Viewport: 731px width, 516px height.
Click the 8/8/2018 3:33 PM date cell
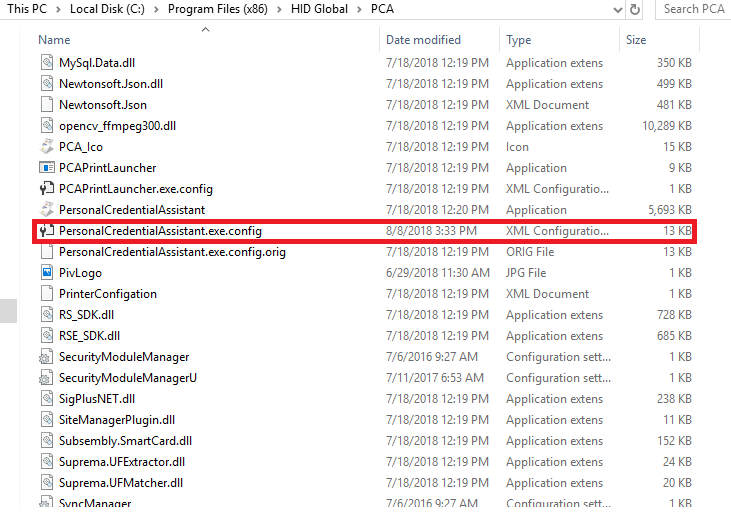(x=431, y=231)
